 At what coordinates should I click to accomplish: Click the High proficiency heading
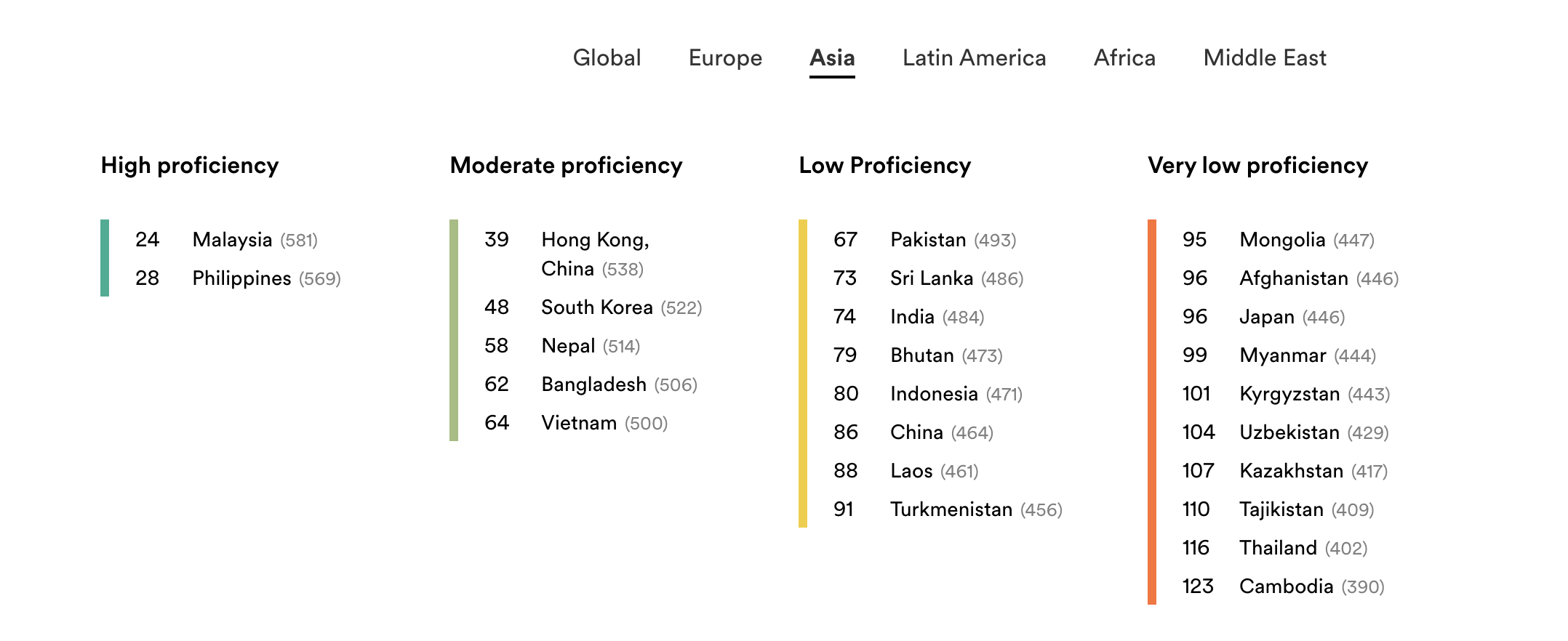coord(190,166)
